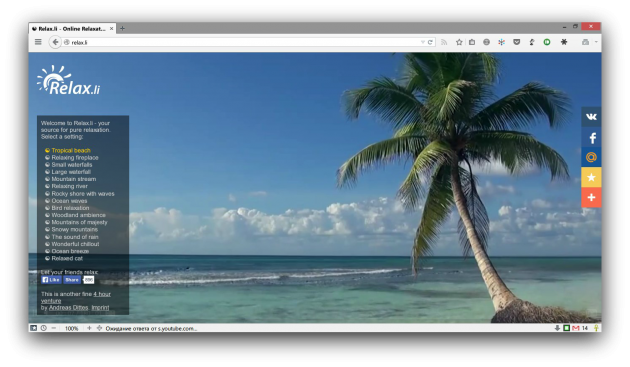Image resolution: width=630 pixels, height=367 pixels.
Task: Click the black asterisk extension icon
Action: pyautogui.click(x=564, y=42)
